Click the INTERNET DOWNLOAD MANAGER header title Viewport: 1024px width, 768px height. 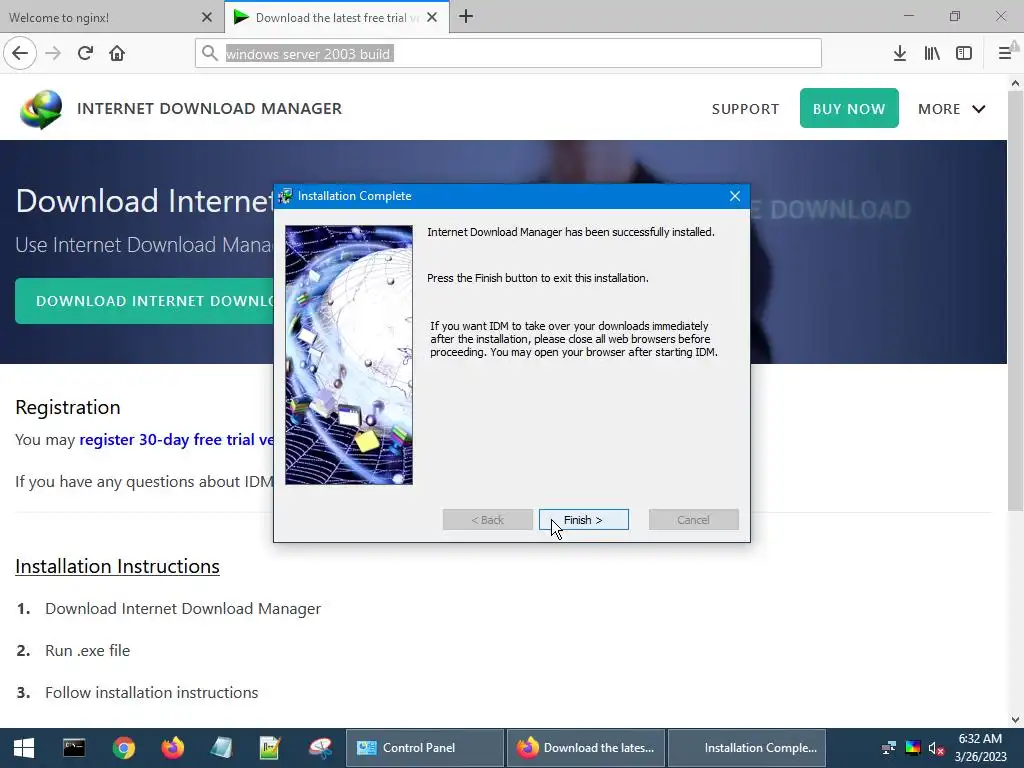pyautogui.click(x=210, y=108)
